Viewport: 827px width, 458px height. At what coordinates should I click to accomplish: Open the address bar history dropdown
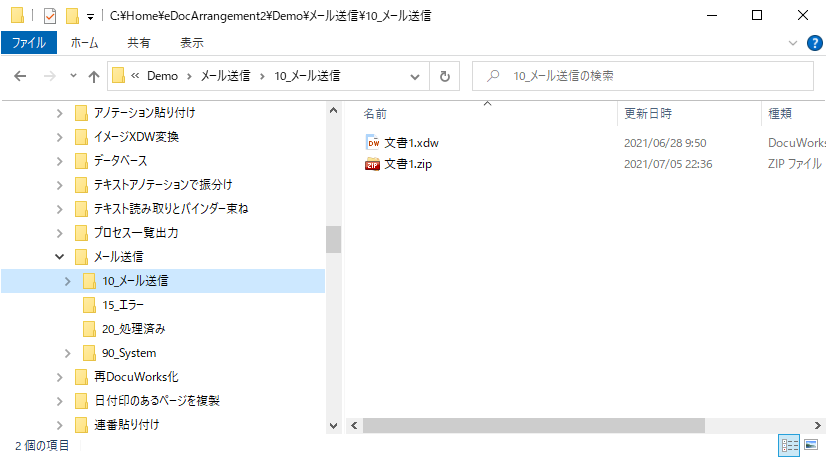(x=415, y=77)
